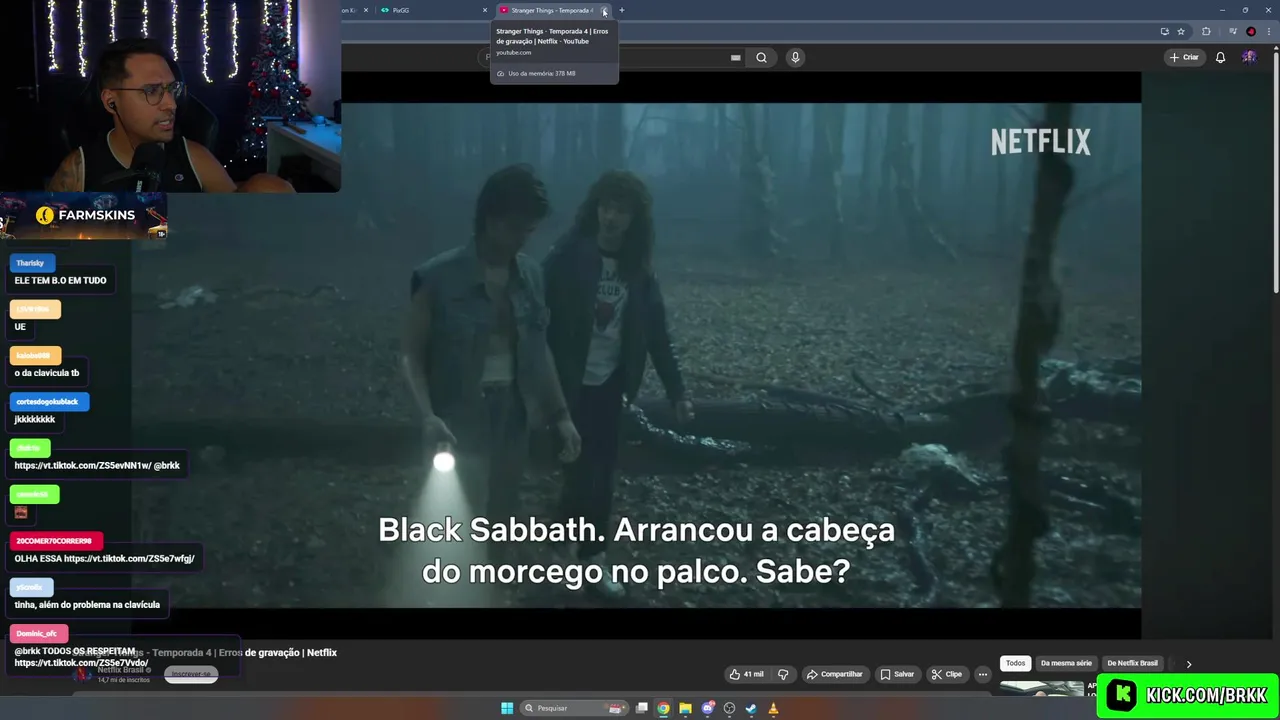
Task: Open the Windows Start menu
Action: pyautogui.click(x=507, y=708)
